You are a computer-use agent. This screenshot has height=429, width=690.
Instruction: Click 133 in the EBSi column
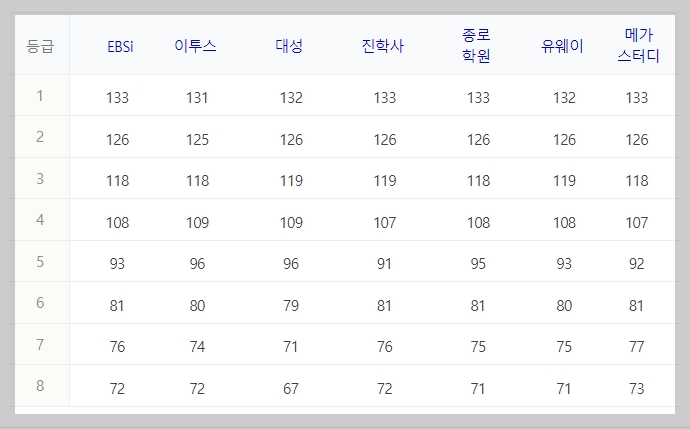117,98
